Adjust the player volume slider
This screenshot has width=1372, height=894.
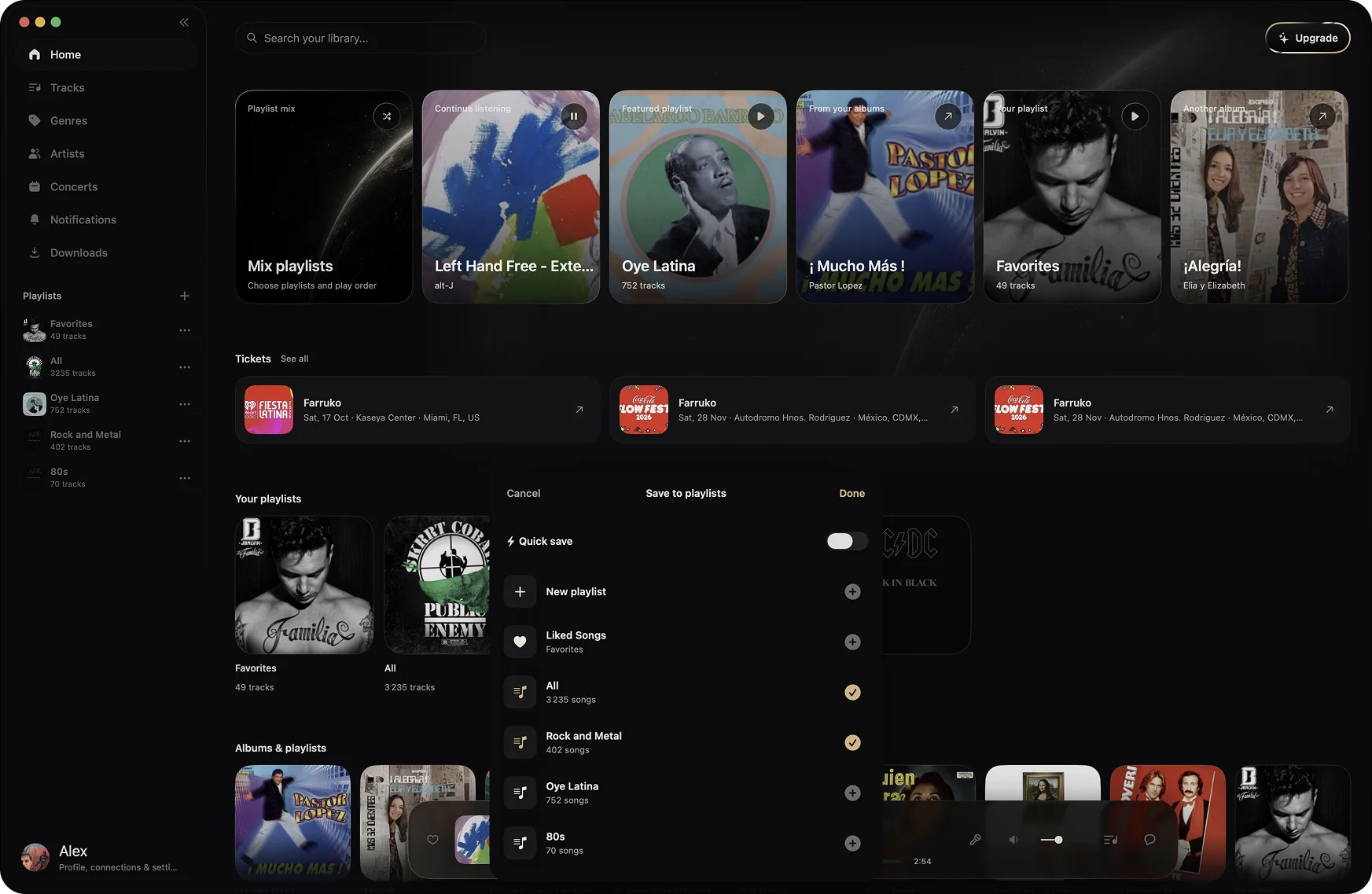click(x=1052, y=840)
